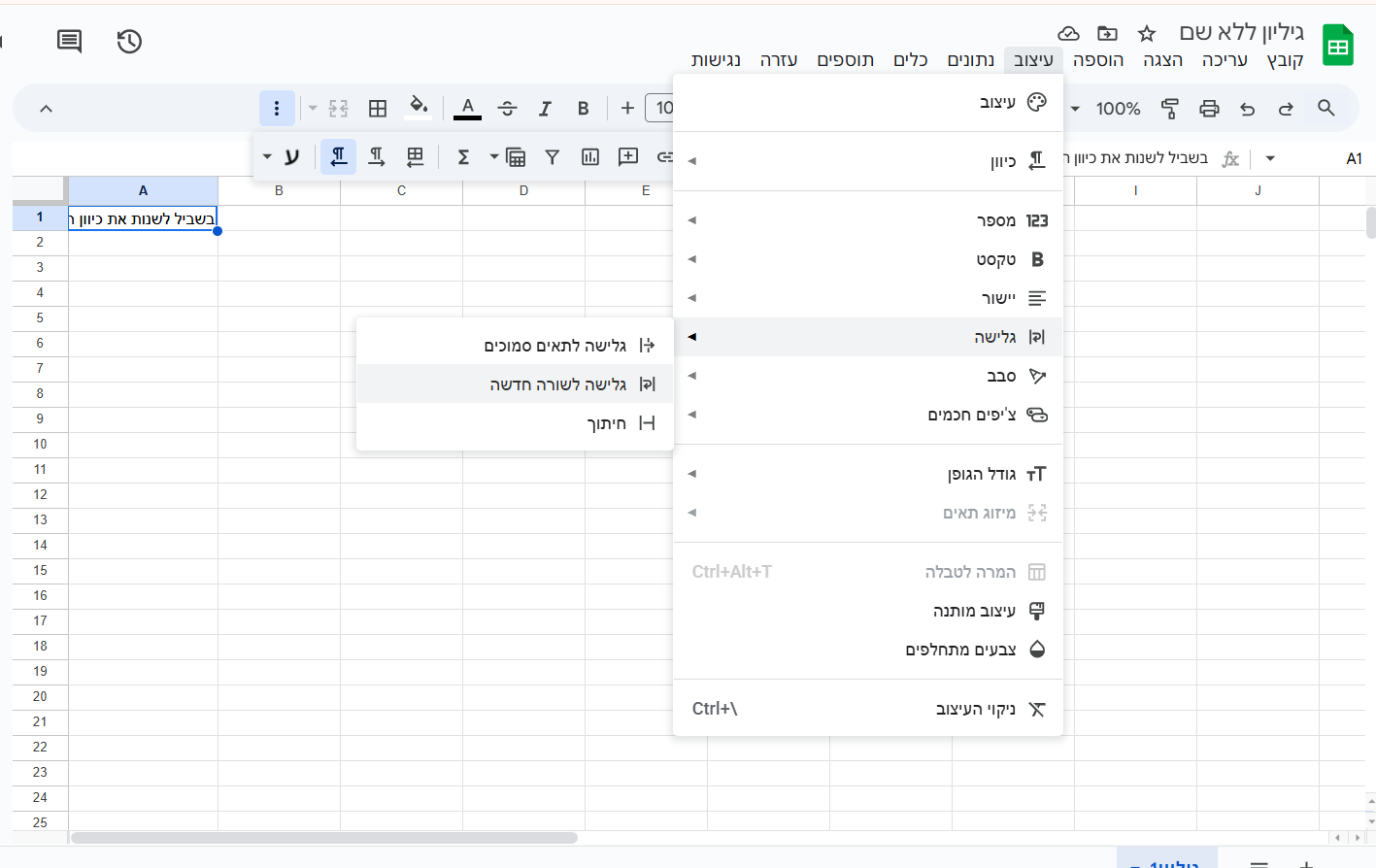
Task: Select גלישה לשורה חדשה wrap option
Action: 557,384
